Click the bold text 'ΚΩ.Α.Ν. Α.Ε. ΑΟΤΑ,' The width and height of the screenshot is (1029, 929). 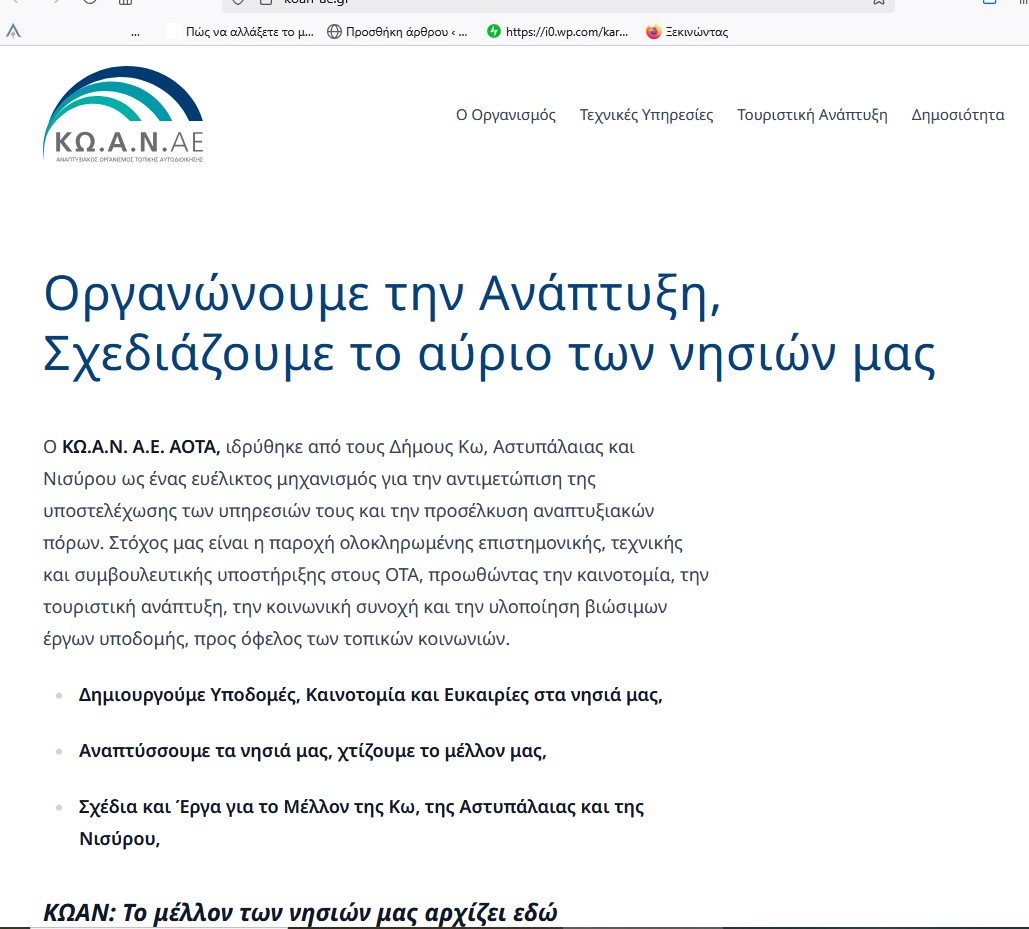140,447
